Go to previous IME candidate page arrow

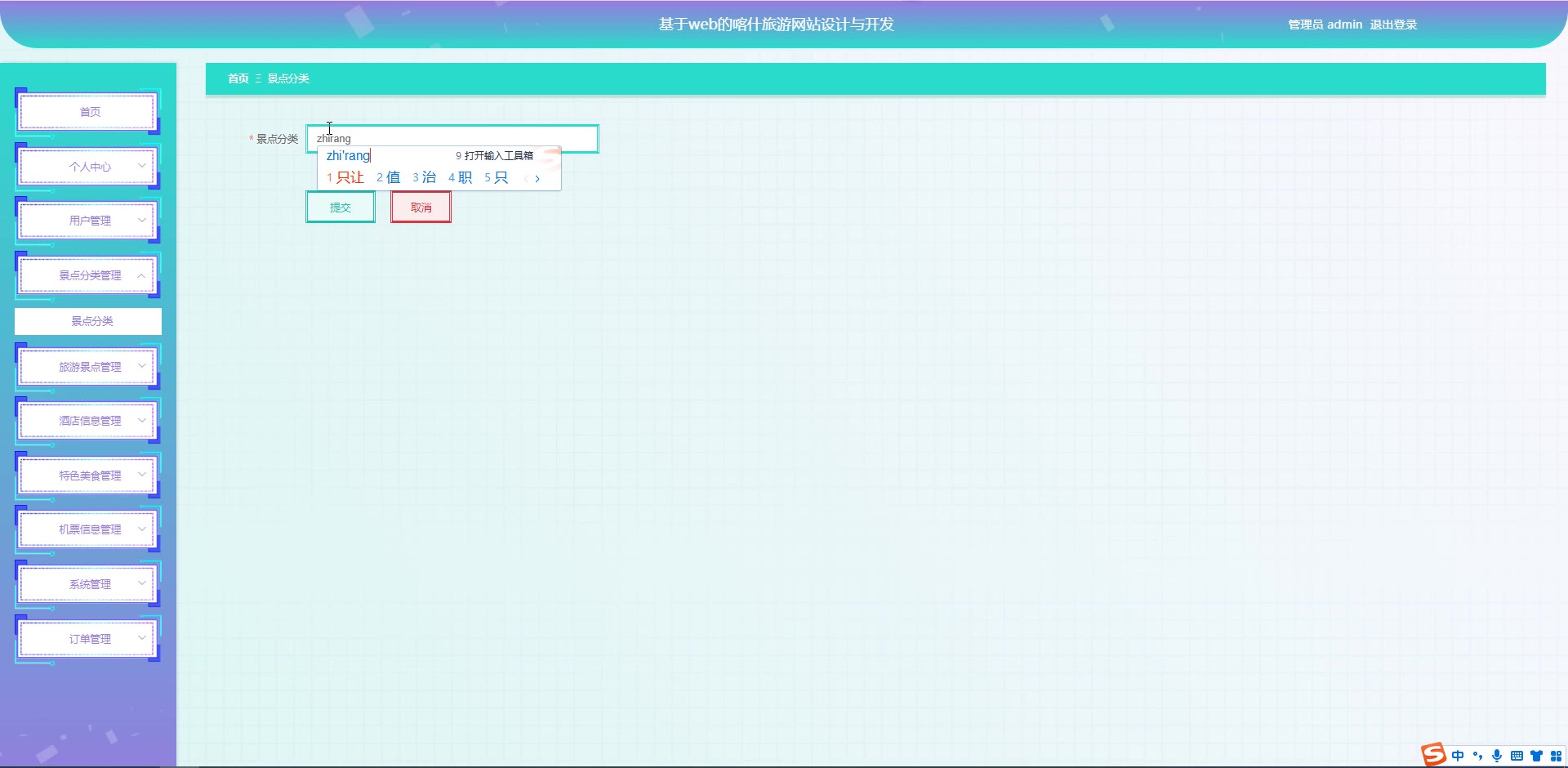525,178
